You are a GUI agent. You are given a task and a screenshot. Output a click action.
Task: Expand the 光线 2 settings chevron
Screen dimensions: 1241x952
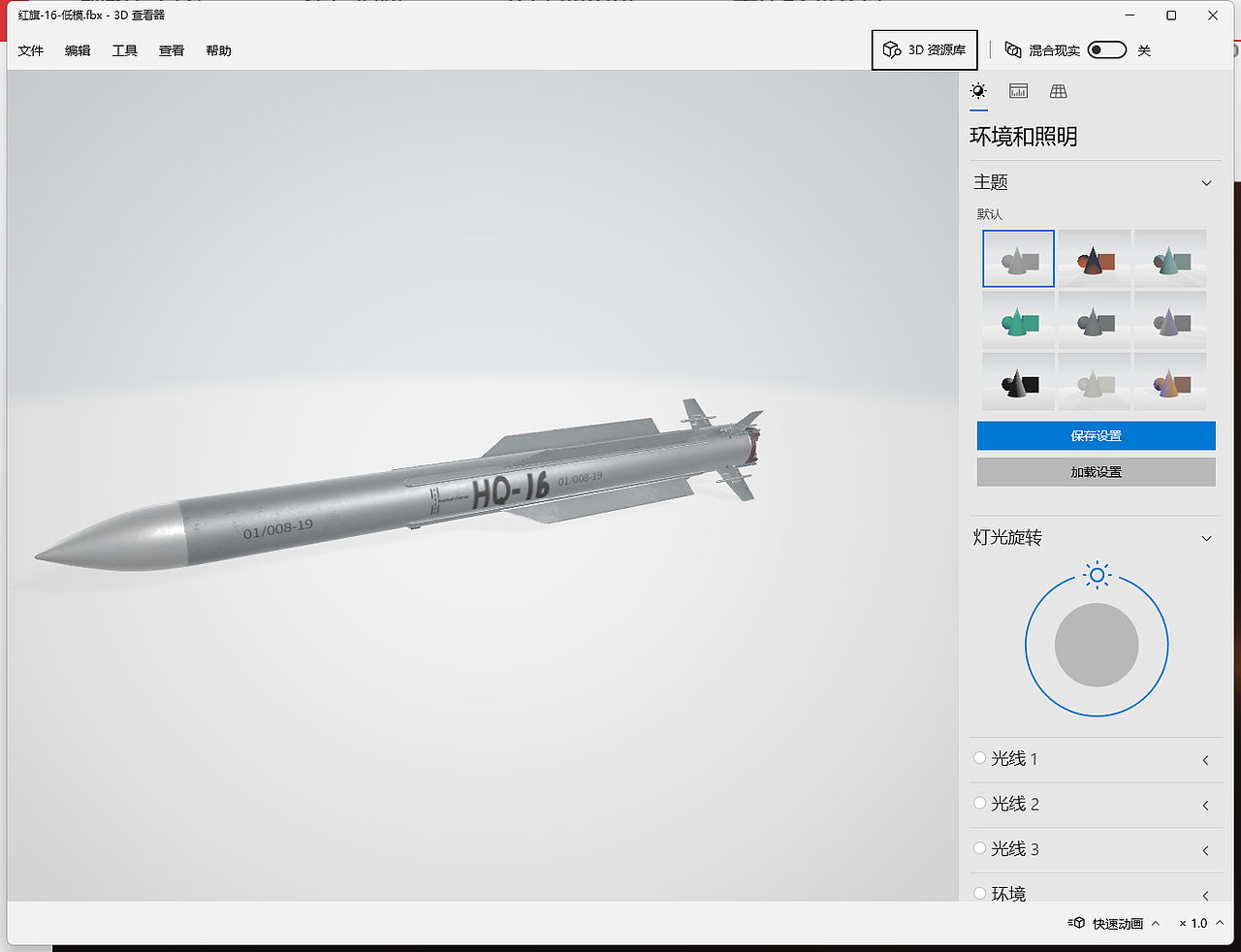click(1205, 806)
